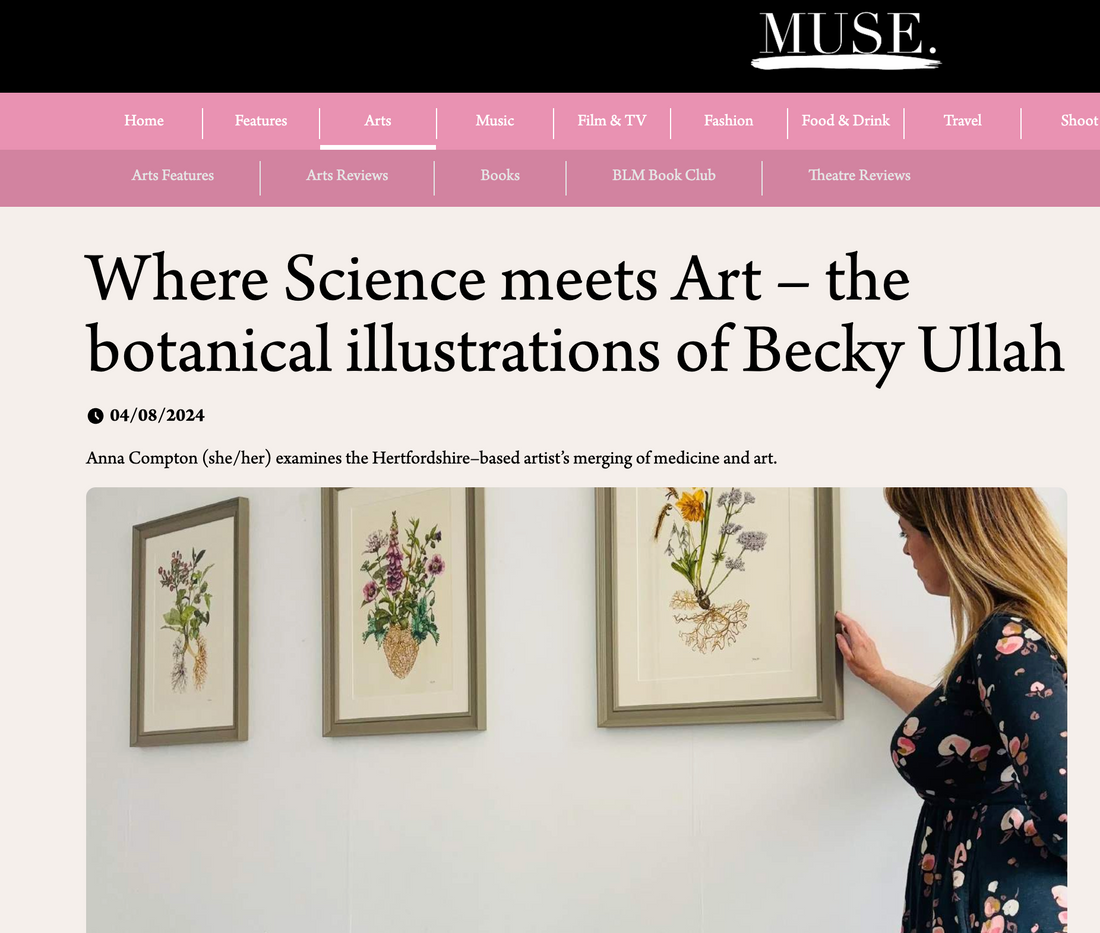Open the Fashion section
This screenshot has width=1100, height=933.
[x=729, y=121]
